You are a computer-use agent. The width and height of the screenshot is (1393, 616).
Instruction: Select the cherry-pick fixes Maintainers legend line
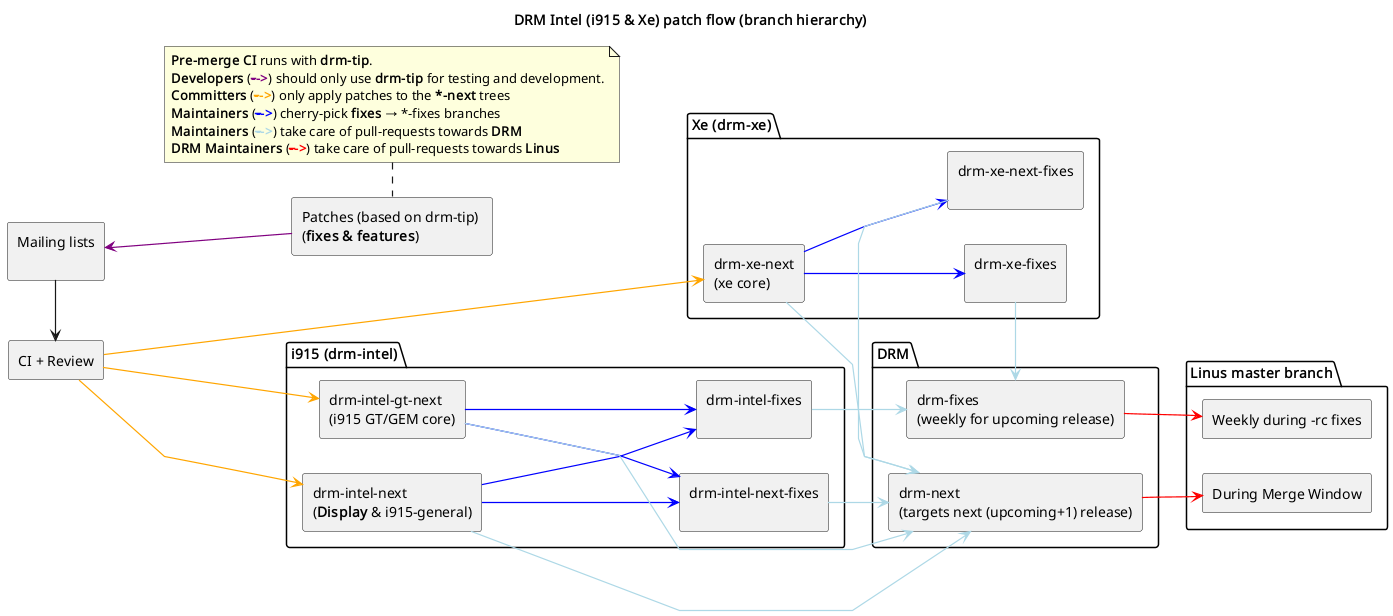point(336,113)
